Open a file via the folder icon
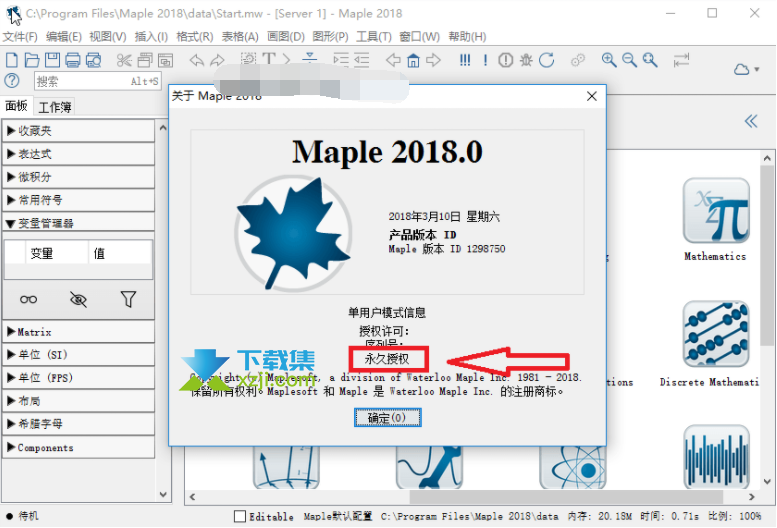777x528 pixels. pyautogui.click(x=32, y=60)
